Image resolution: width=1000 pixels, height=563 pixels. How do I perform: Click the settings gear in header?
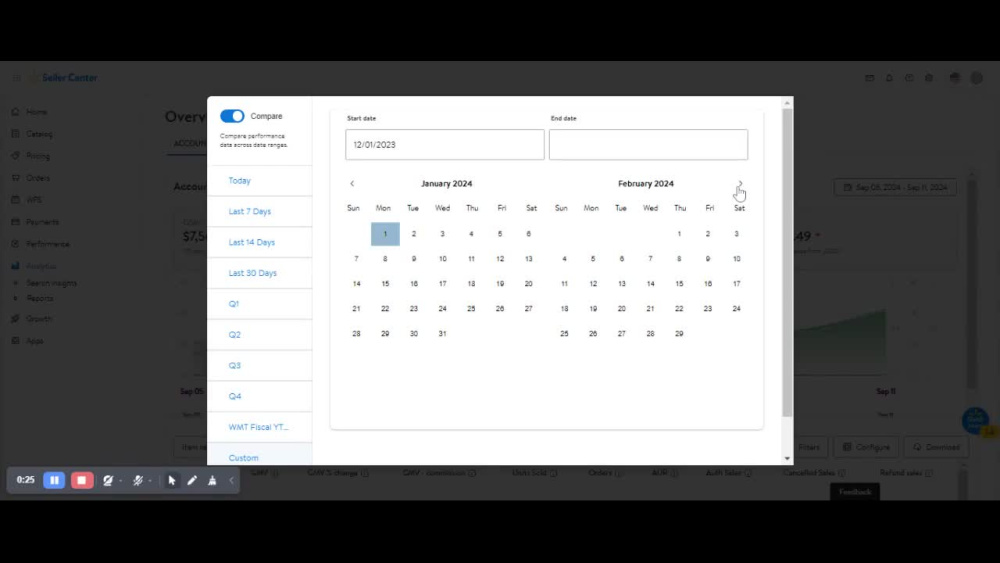pyautogui.click(x=929, y=78)
